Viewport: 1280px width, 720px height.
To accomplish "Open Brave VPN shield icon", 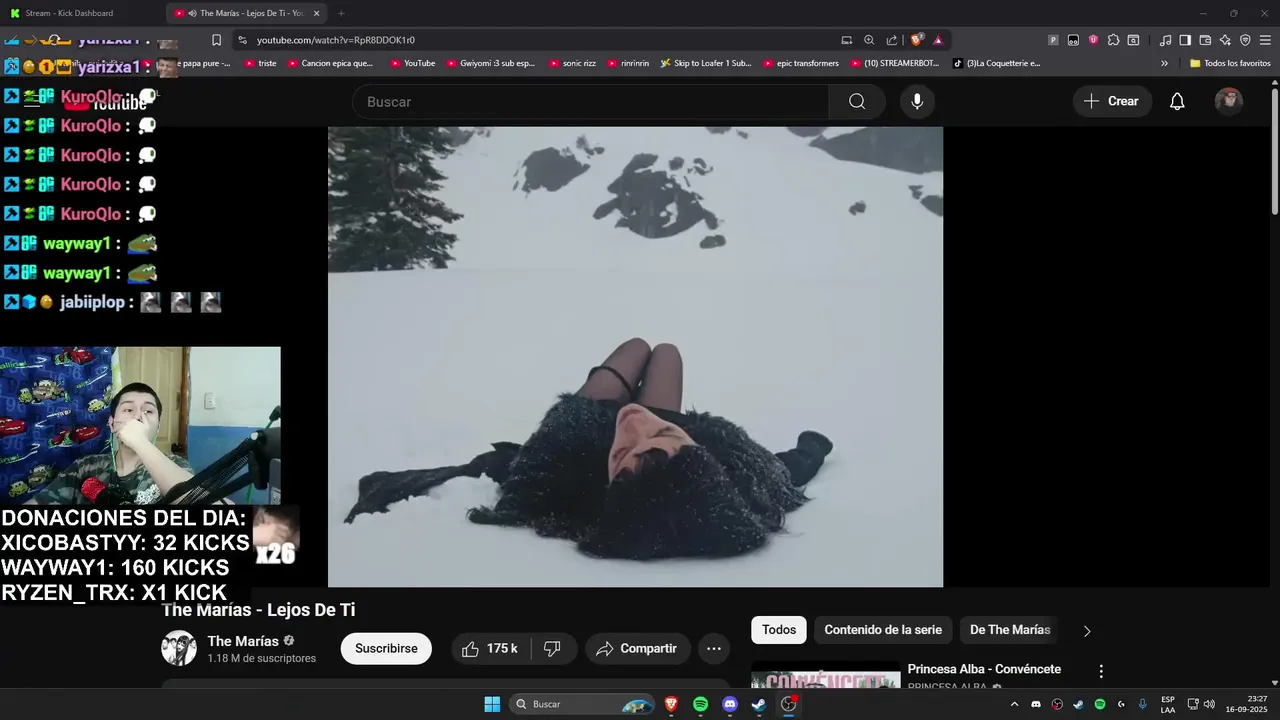I will click(1245, 40).
